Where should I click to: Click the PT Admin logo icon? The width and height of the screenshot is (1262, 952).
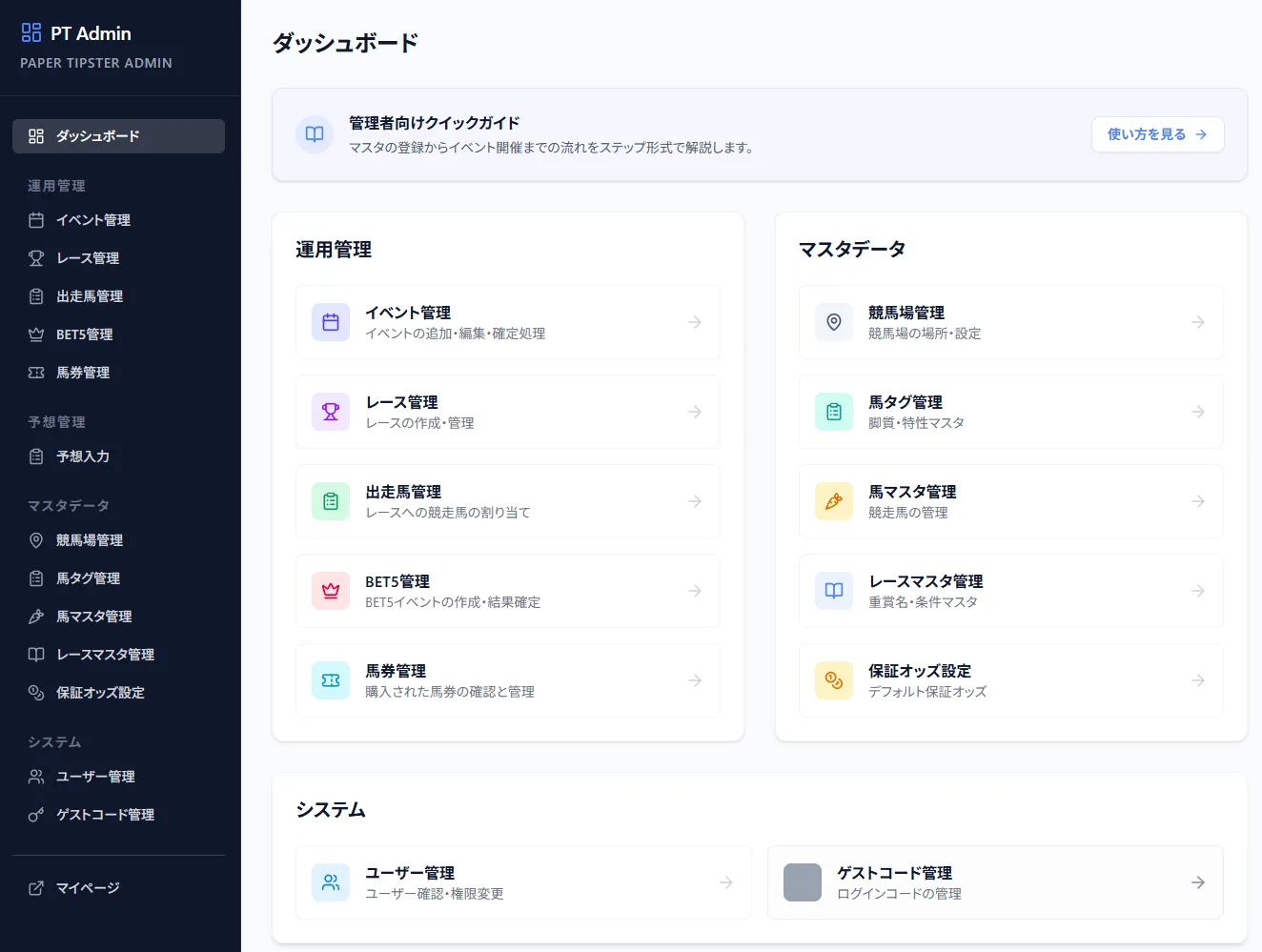click(31, 32)
